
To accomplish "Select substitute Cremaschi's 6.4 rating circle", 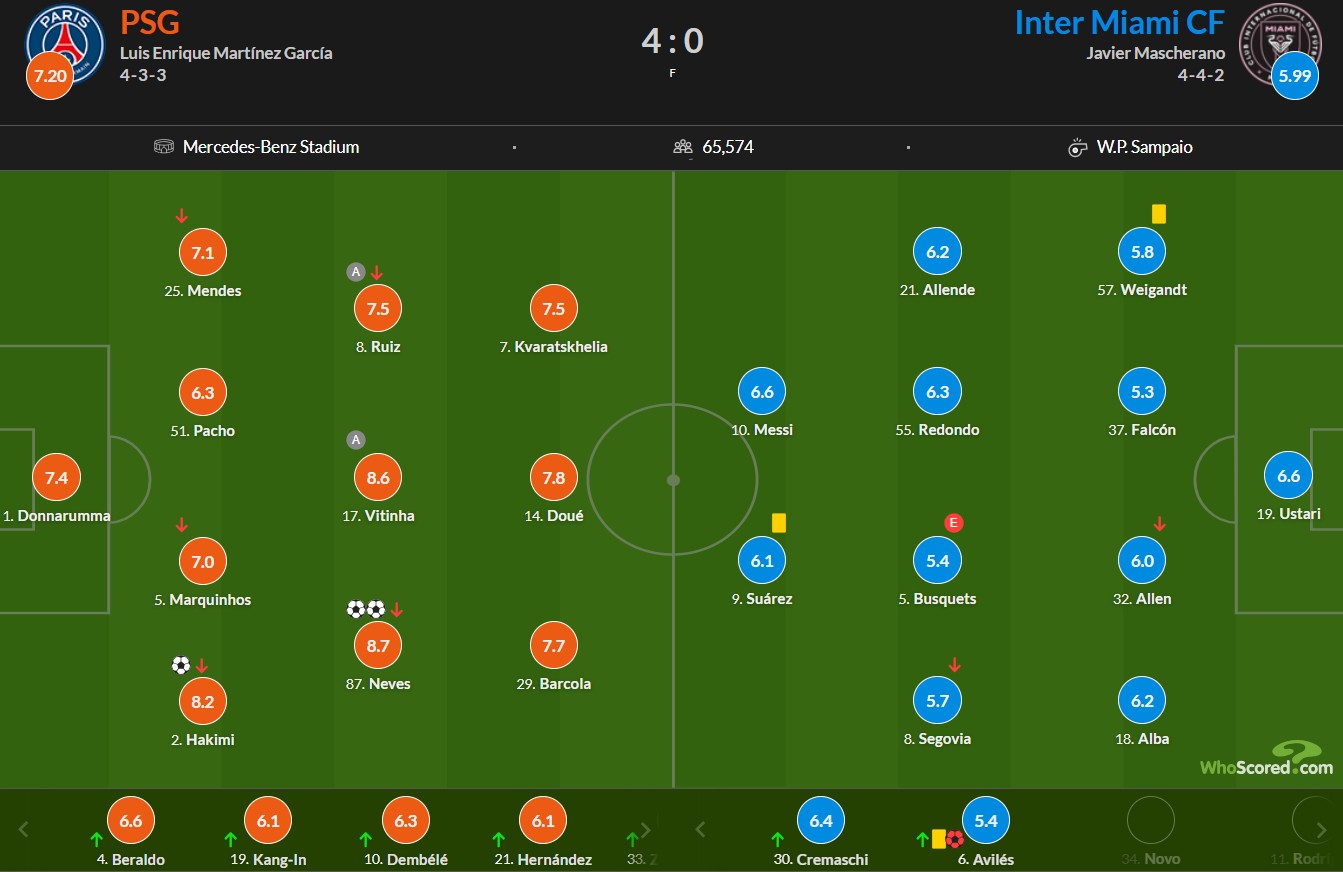I will (x=821, y=821).
